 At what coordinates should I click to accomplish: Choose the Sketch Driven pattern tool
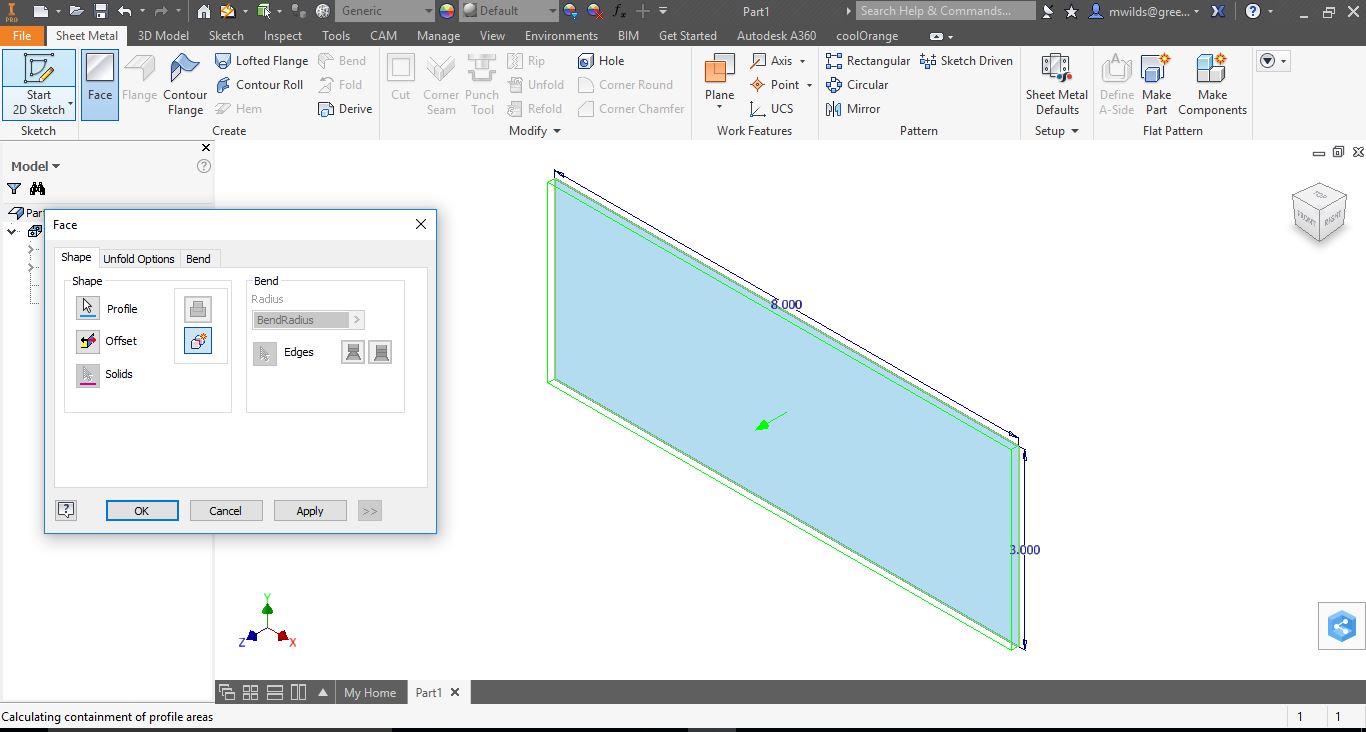pyautogui.click(x=966, y=60)
